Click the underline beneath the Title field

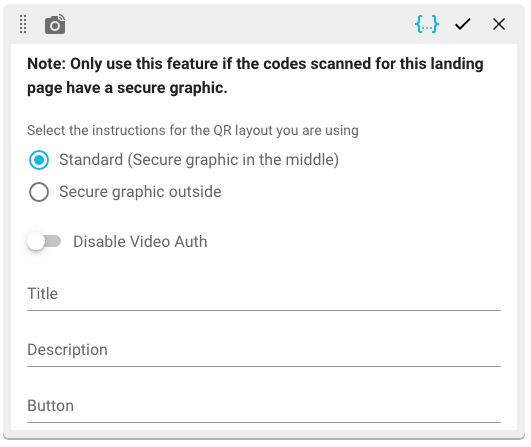click(x=264, y=310)
